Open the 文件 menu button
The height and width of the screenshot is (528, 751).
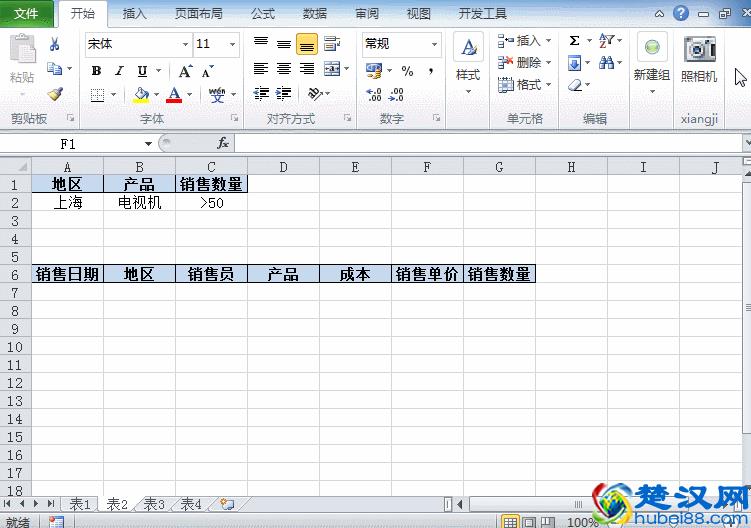tap(27, 14)
